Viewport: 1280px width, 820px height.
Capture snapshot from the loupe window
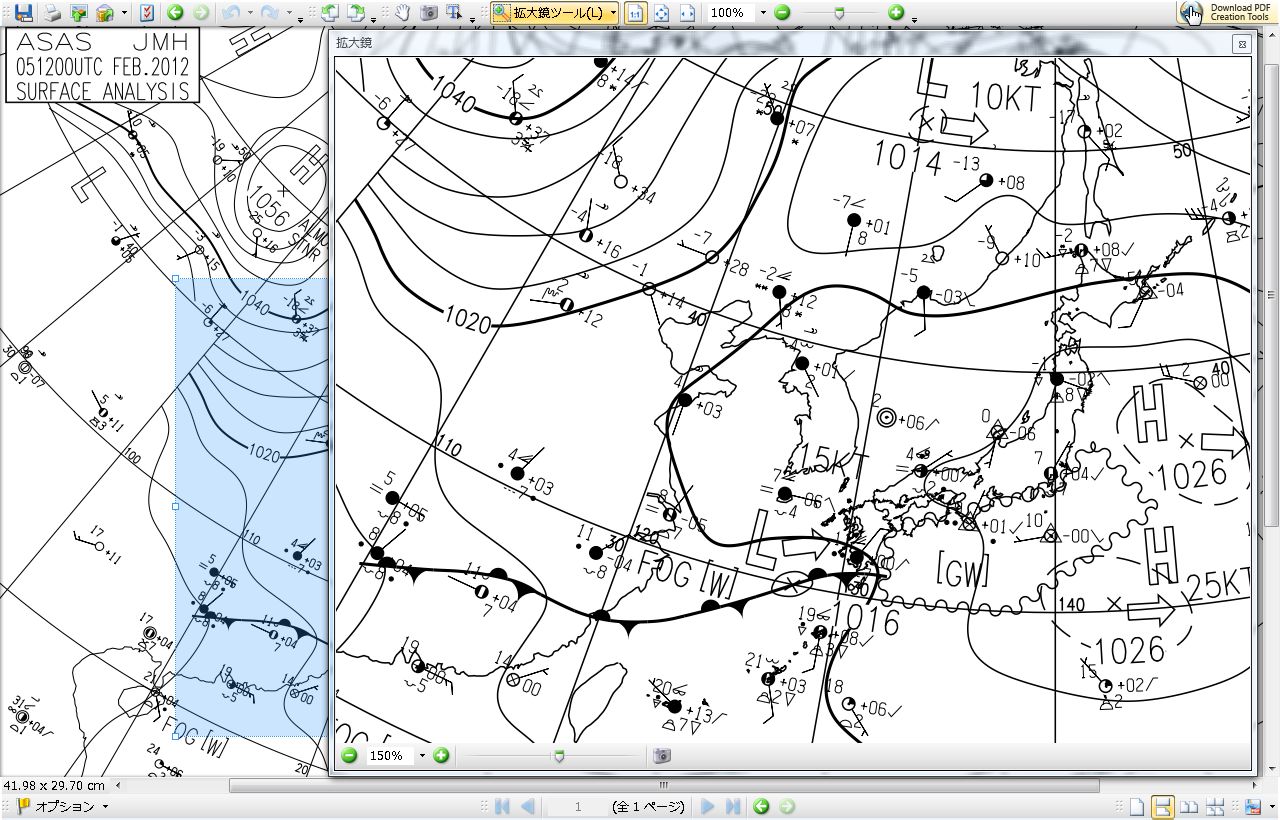661,756
